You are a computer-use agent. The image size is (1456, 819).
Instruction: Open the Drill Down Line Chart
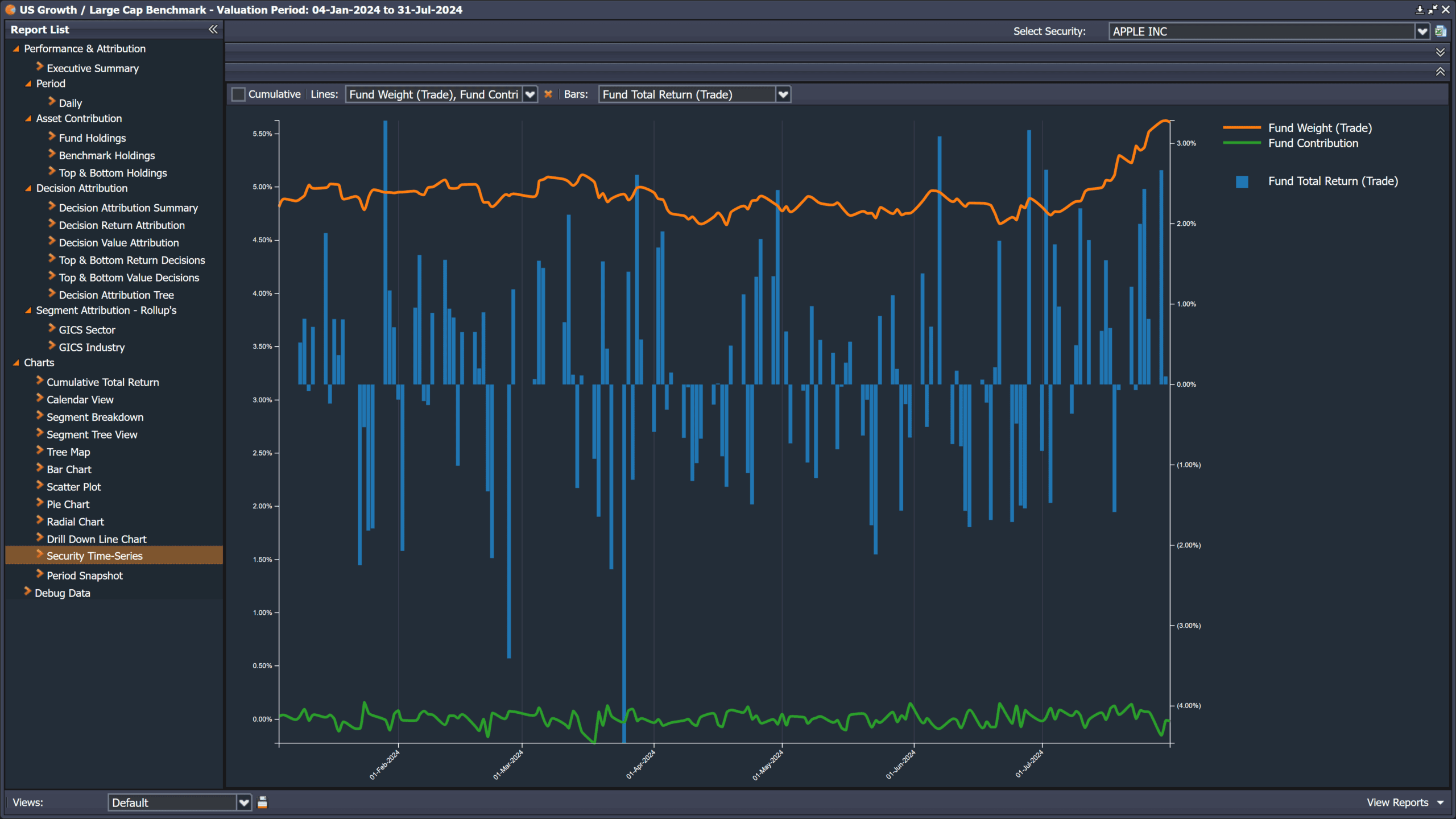click(x=97, y=539)
